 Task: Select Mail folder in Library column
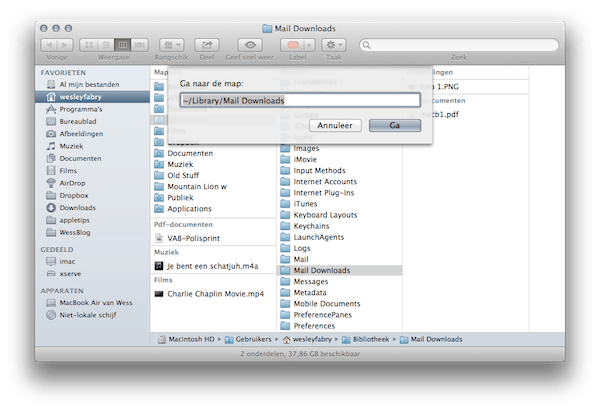coord(339,259)
